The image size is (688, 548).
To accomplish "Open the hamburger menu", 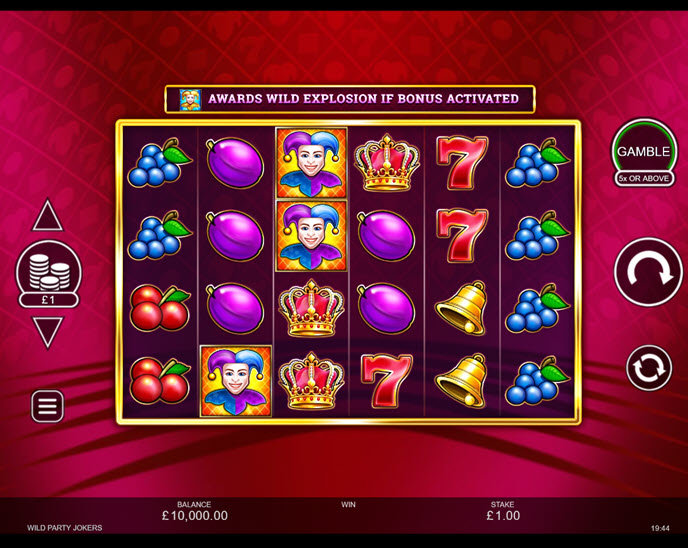I will click(47, 406).
